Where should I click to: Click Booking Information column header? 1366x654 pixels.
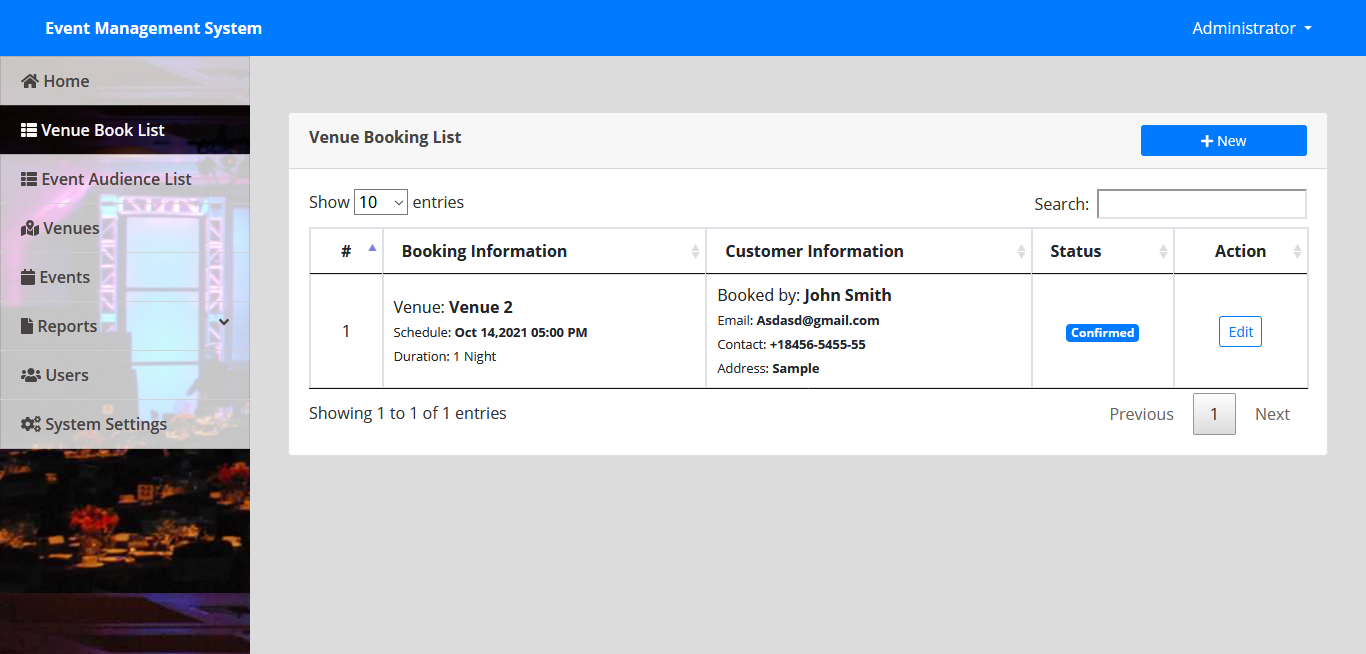tap(544, 251)
